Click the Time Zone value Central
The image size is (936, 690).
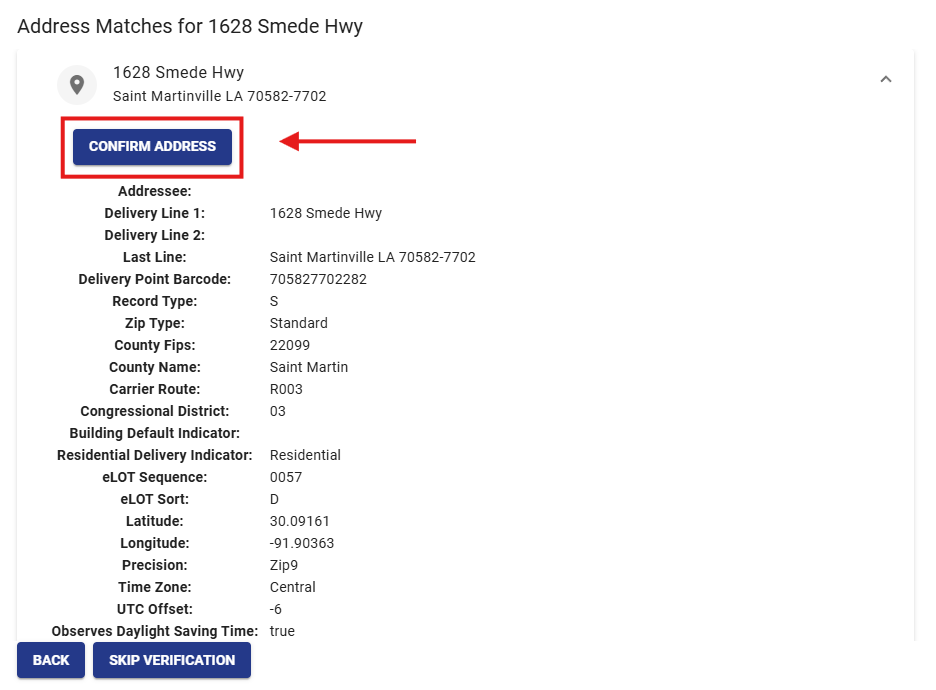(x=292, y=587)
